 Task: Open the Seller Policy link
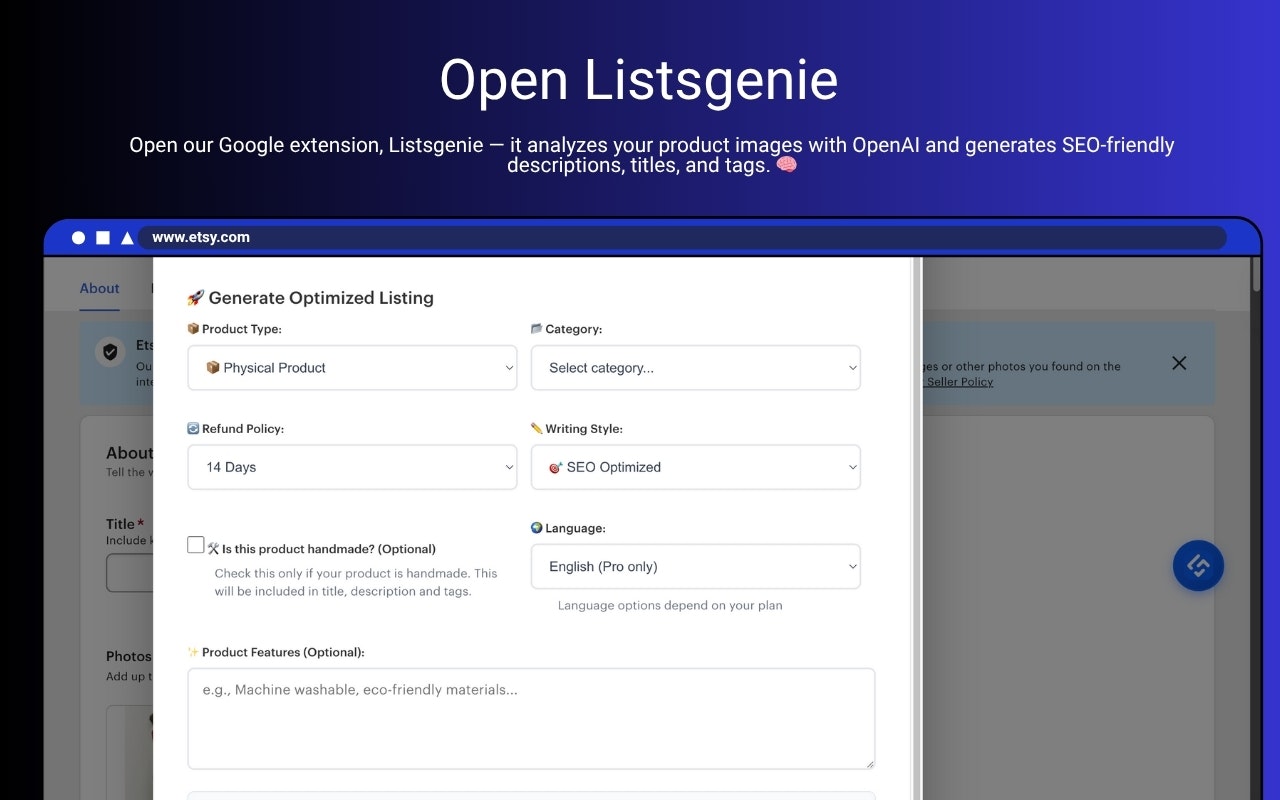click(960, 382)
